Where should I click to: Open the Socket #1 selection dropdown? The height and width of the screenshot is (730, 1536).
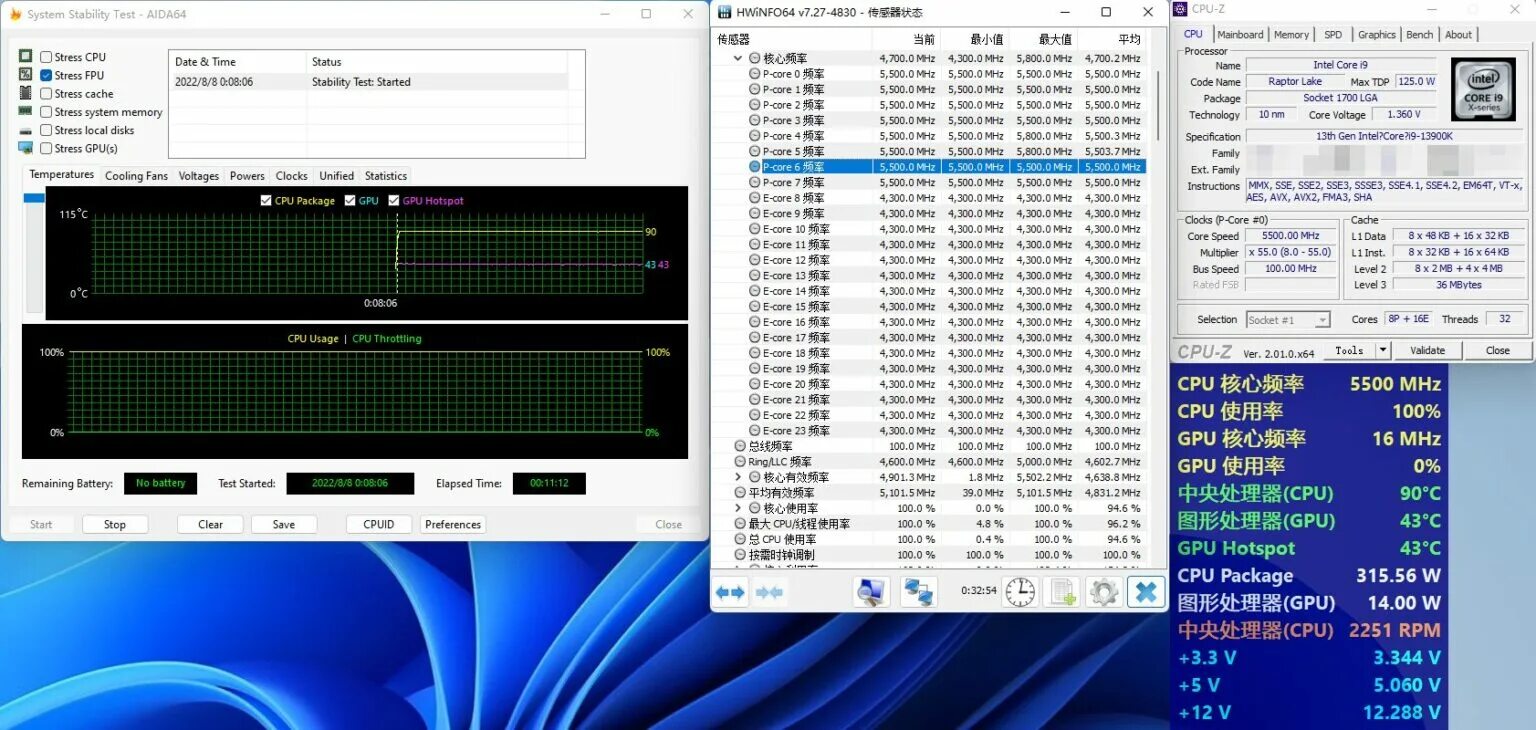click(x=1288, y=320)
